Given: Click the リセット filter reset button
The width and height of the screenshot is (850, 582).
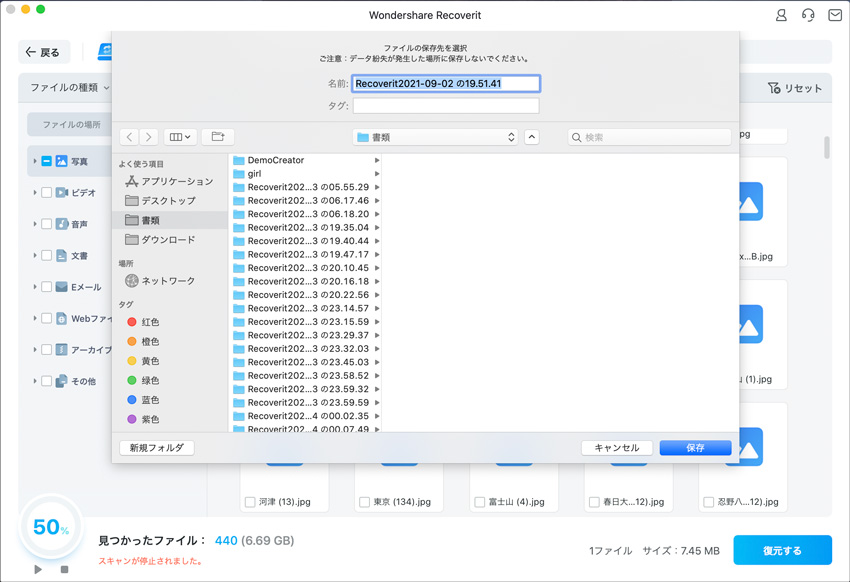Looking at the screenshot, I should [795, 88].
